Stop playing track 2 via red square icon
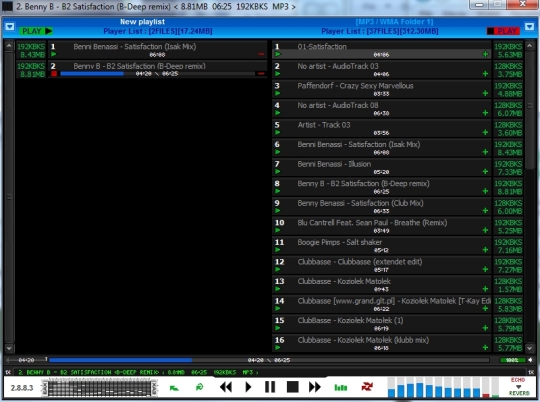The width and height of the screenshot is (540, 402). (x=54, y=73)
